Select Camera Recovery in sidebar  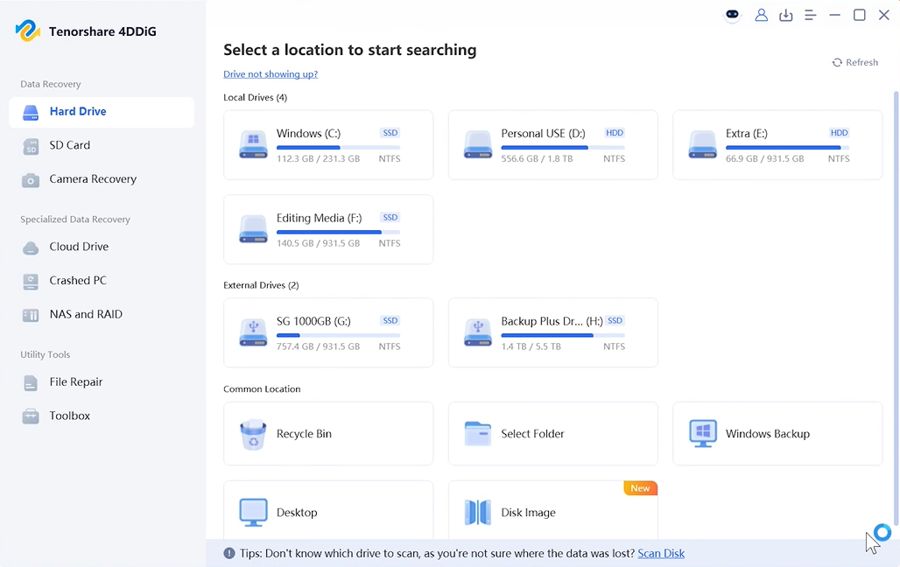click(x=102, y=180)
